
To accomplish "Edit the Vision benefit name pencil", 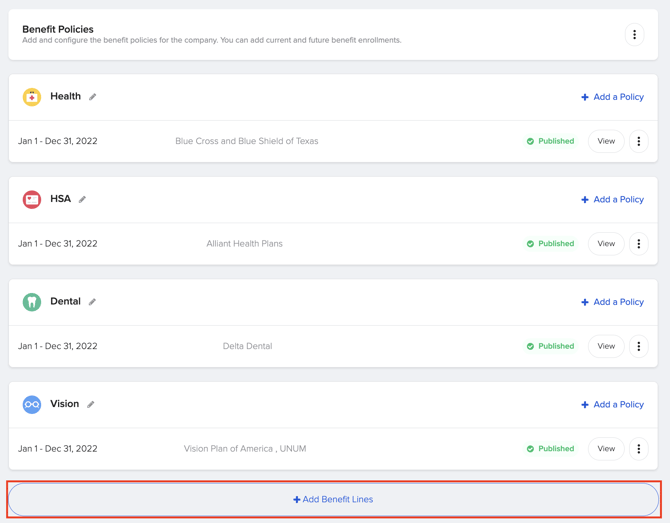I will point(91,405).
